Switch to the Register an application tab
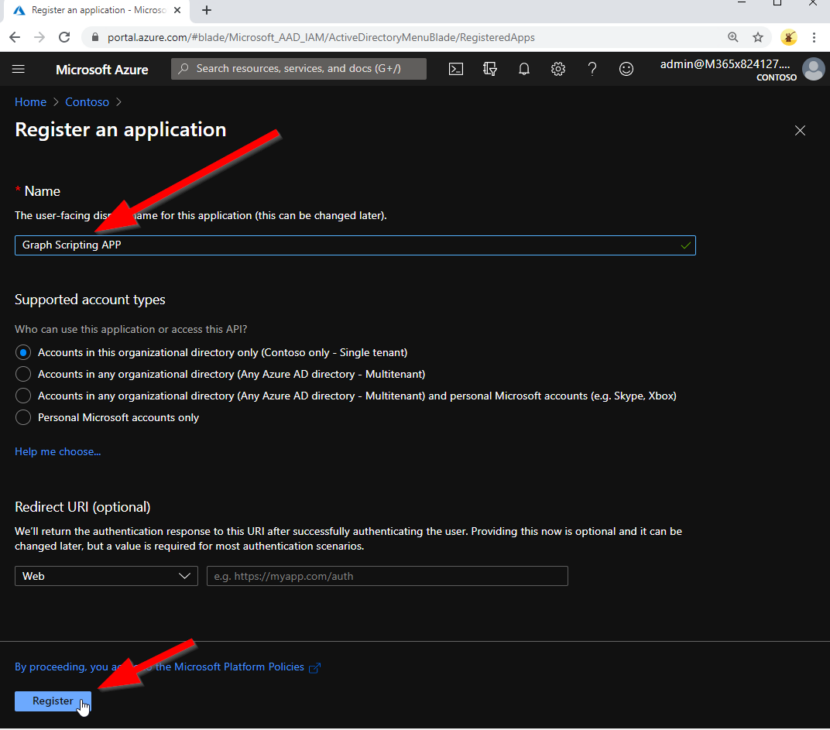The image size is (830, 730). pos(98,10)
